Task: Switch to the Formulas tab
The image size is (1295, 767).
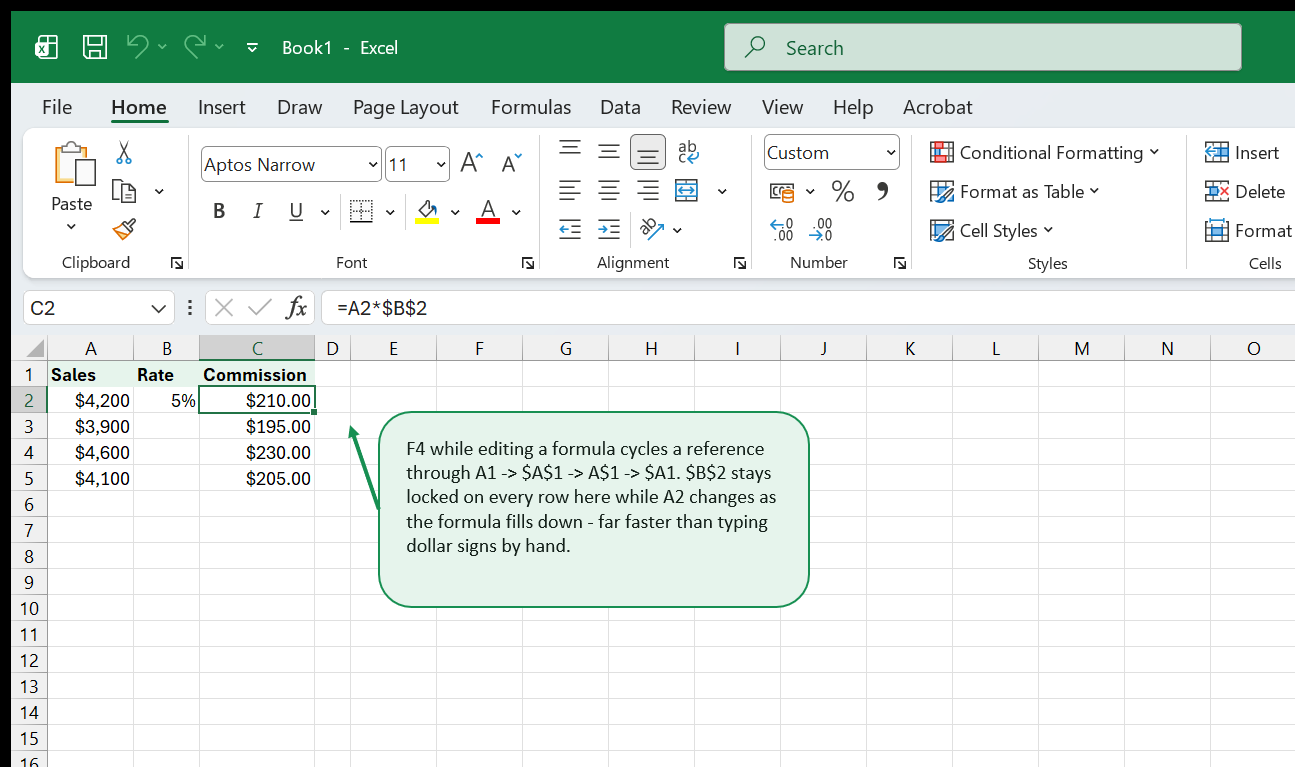Action: click(x=531, y=107)
